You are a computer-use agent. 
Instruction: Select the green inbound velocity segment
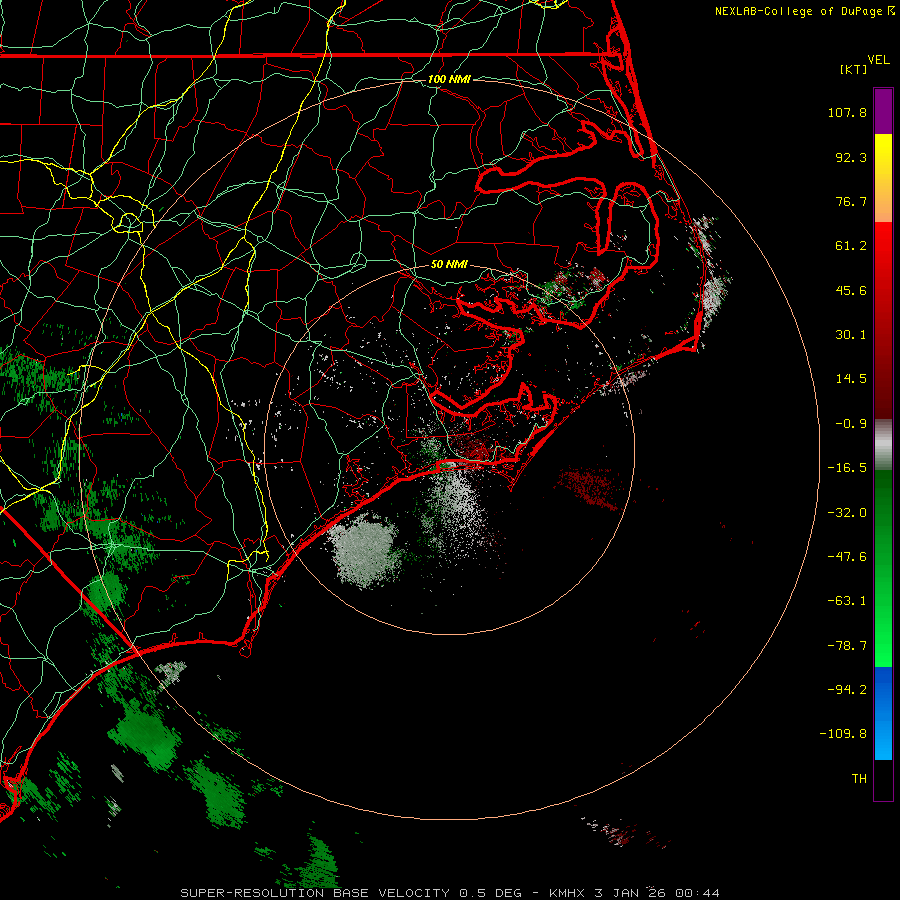click(x=883, y=568)
